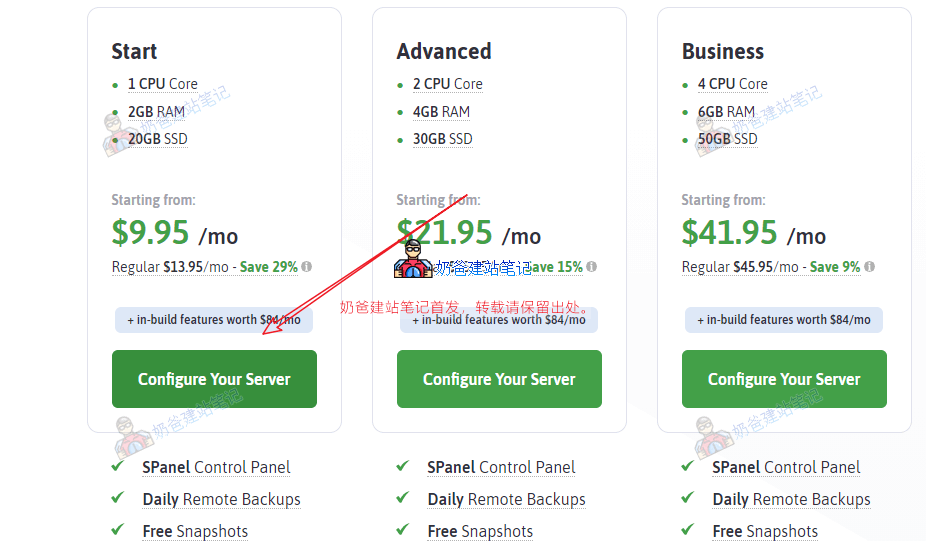Click Daily Remote Backups under Start plan

pos(221,499)
